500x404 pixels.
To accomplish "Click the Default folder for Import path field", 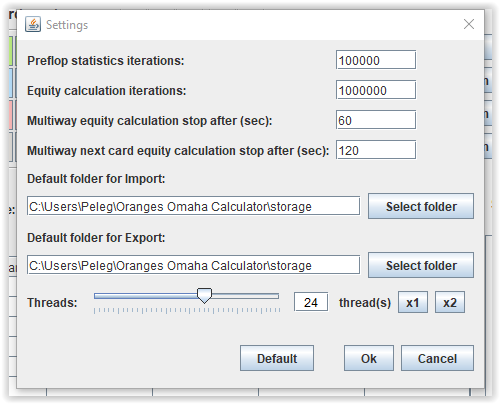I will pyautogui.click(x=193, y=206).
